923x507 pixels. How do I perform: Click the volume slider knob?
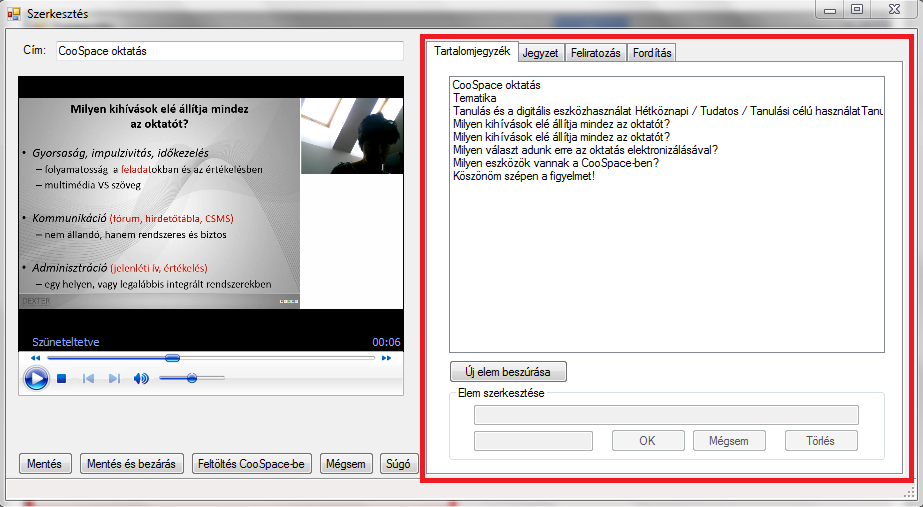click(x=192, y=378)
